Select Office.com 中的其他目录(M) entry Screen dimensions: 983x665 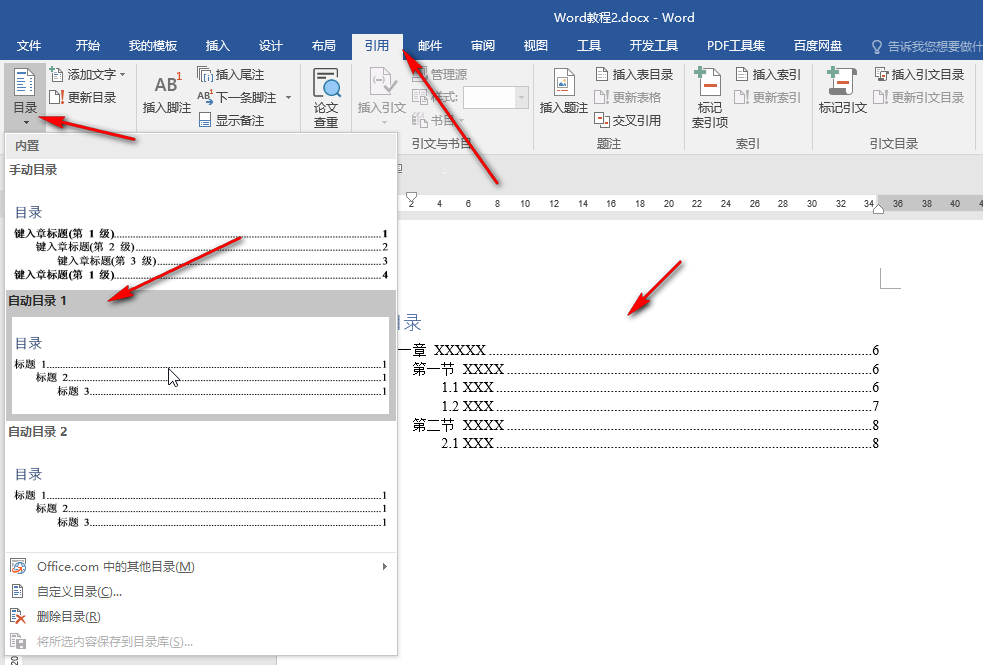[201, 567]
